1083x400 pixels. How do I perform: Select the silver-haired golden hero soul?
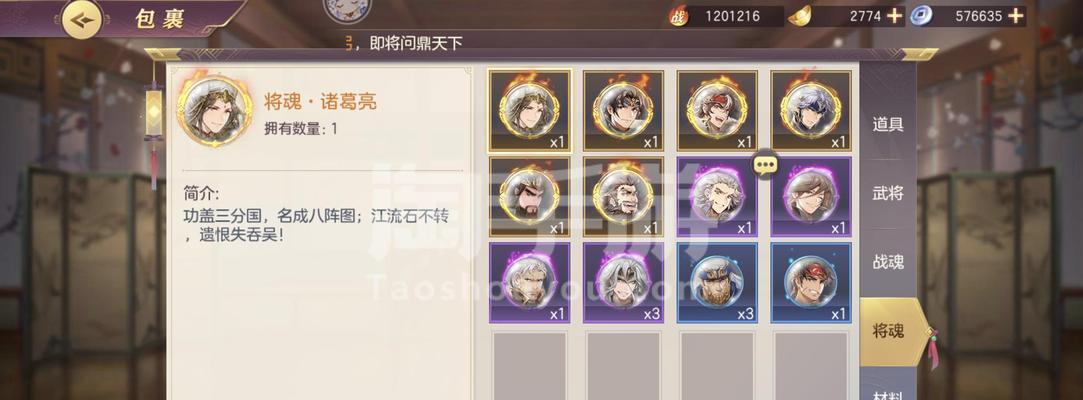[x=811, y=111]
